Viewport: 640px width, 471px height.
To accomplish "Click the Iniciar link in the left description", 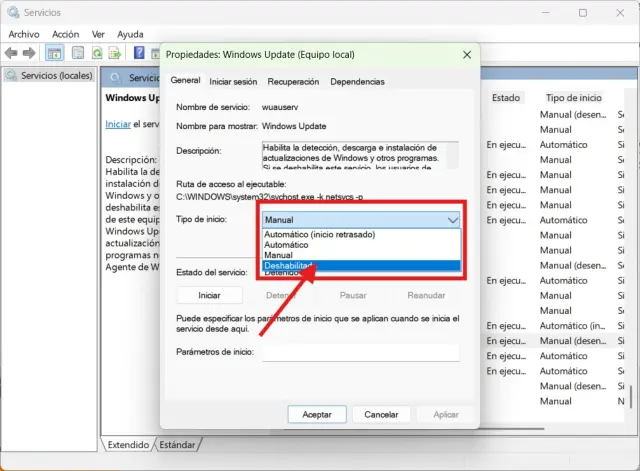I will (118, 124).
